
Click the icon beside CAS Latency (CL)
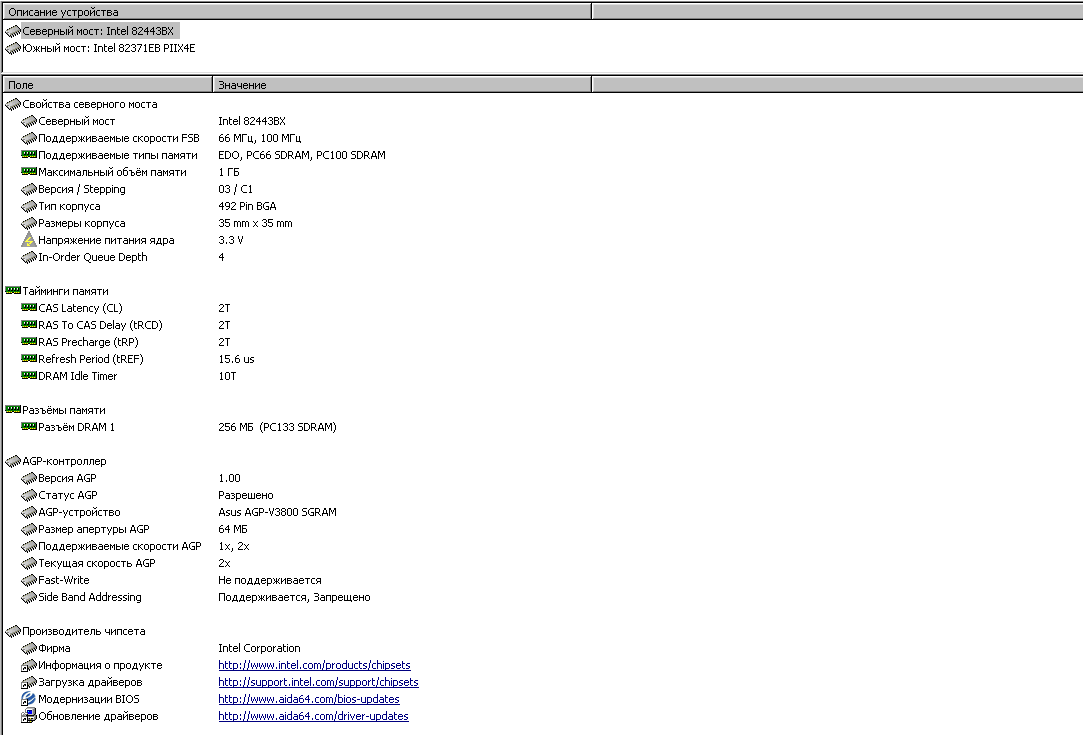click(28, 307)
